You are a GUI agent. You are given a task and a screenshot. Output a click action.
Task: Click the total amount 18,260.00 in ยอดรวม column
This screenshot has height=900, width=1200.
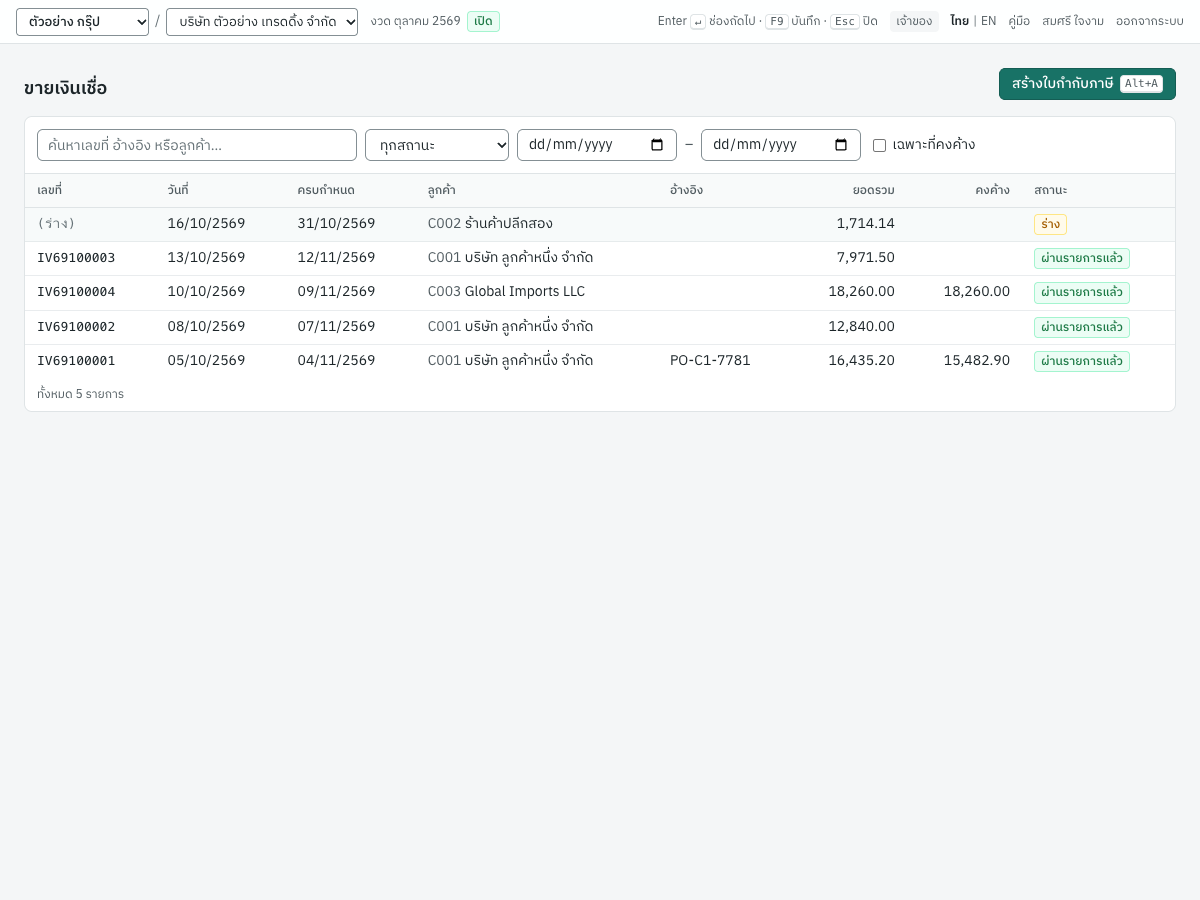861,292
